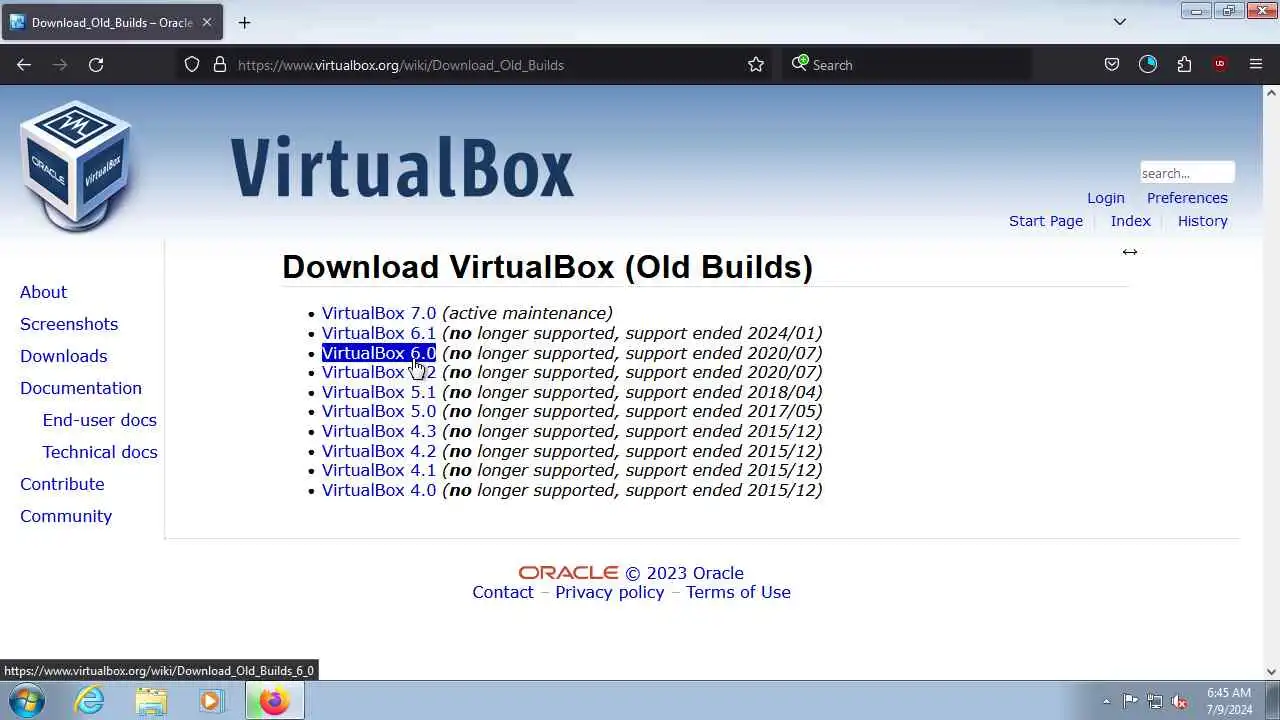Open a new tab with plus button
Screen dimensions: 1280x720
pyautogui.click(x=244, y=22)
